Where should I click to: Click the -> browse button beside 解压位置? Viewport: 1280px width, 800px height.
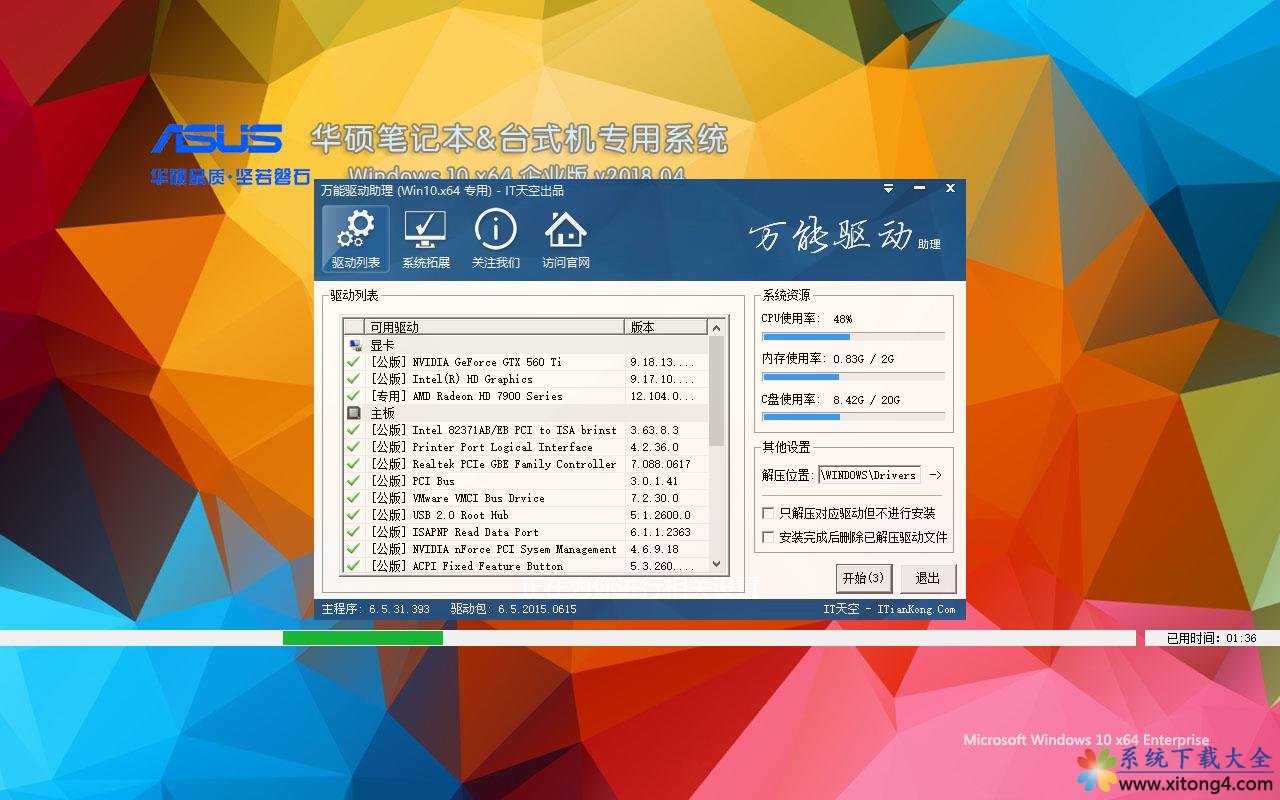click(x=935, y=475)
